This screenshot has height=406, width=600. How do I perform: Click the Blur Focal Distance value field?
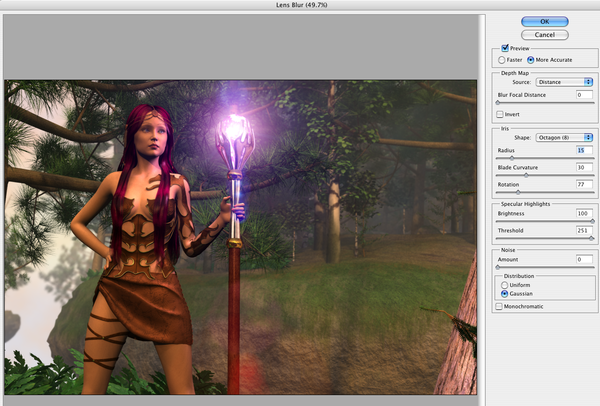point(584,95)
